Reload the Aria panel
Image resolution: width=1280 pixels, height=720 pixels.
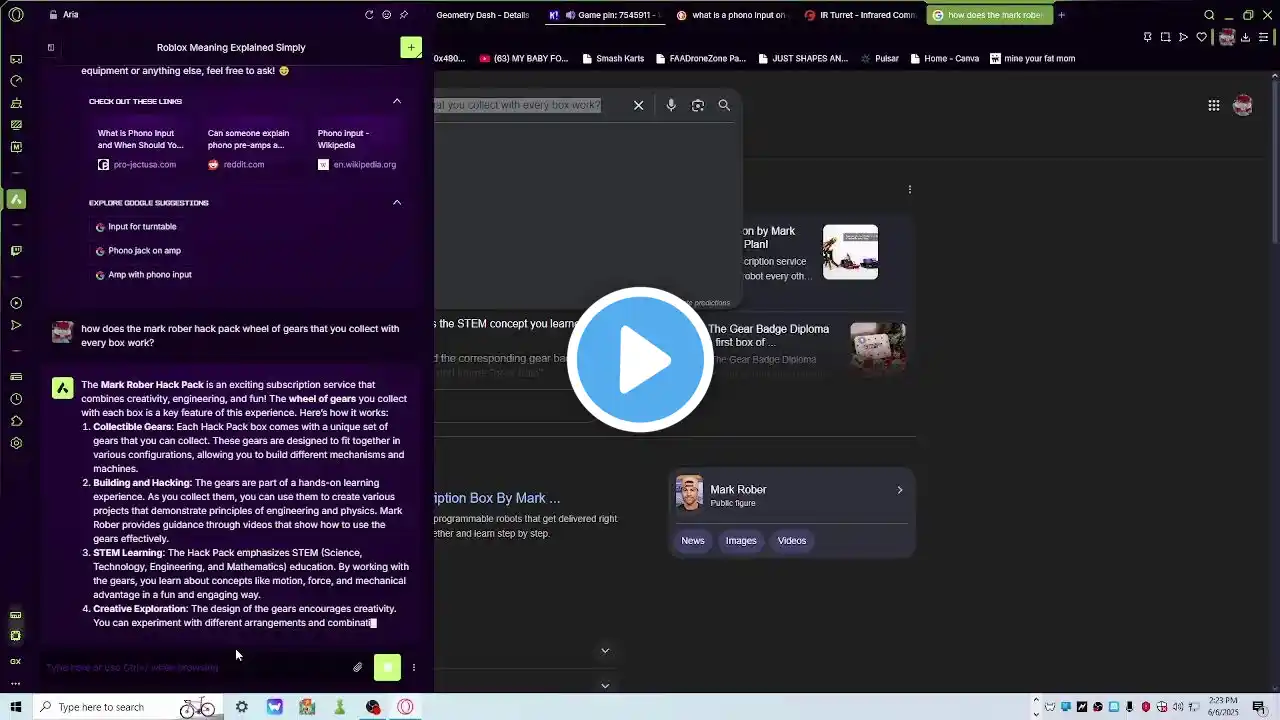tap(369, 15)
